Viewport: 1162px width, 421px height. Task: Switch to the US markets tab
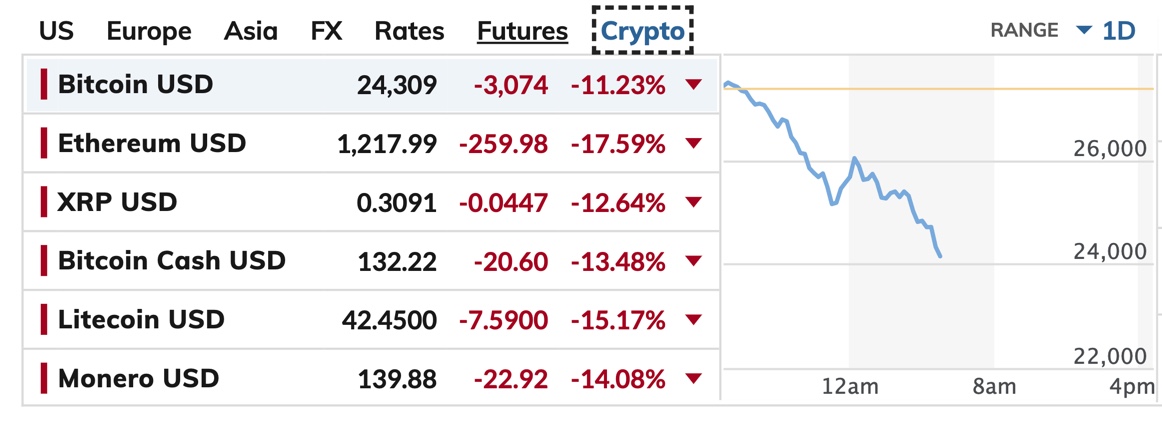tap(56, 31)
